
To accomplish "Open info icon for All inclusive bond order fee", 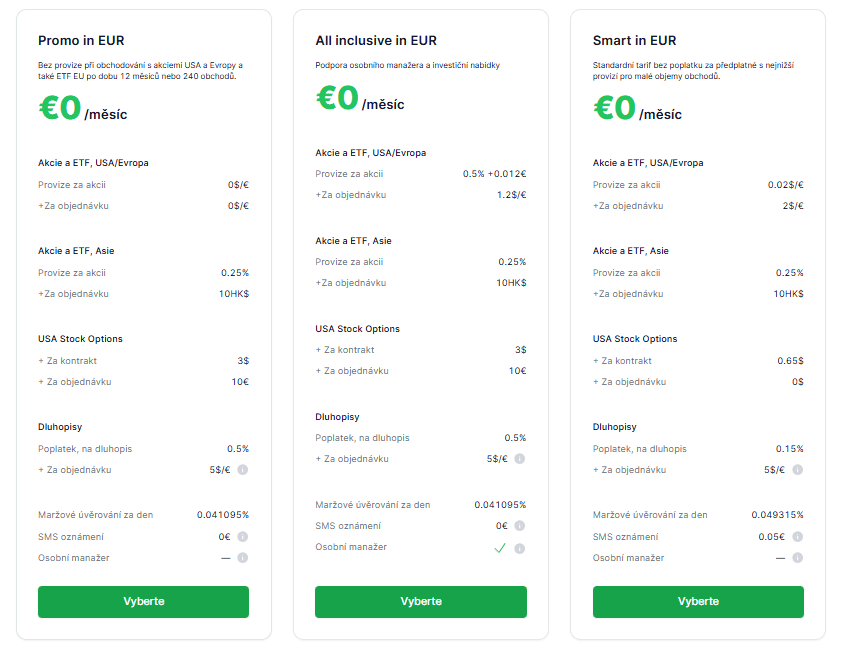I will [x=520, y=459].
